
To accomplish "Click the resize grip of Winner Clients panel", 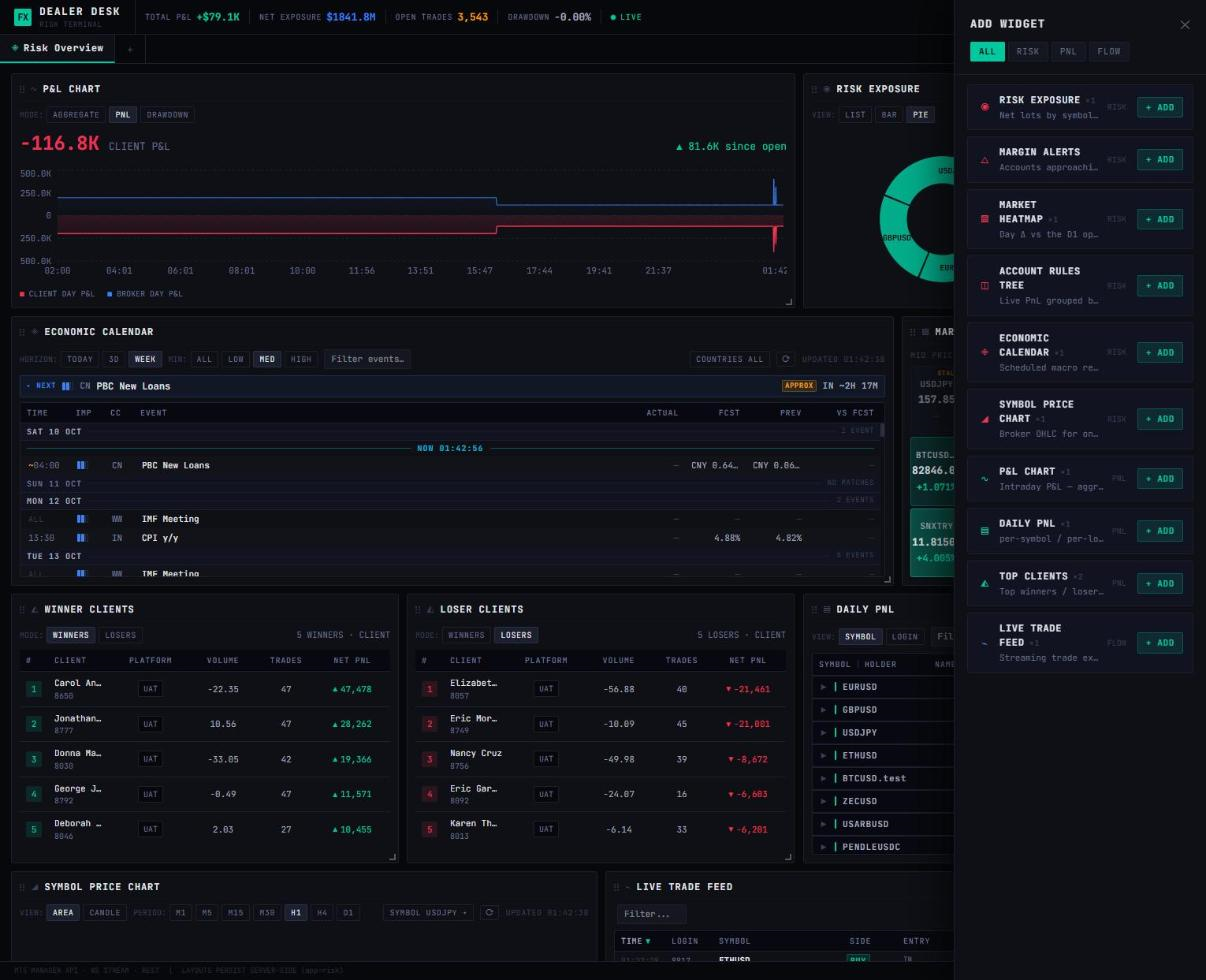I will pyautogui.click(x=392, y=856).
